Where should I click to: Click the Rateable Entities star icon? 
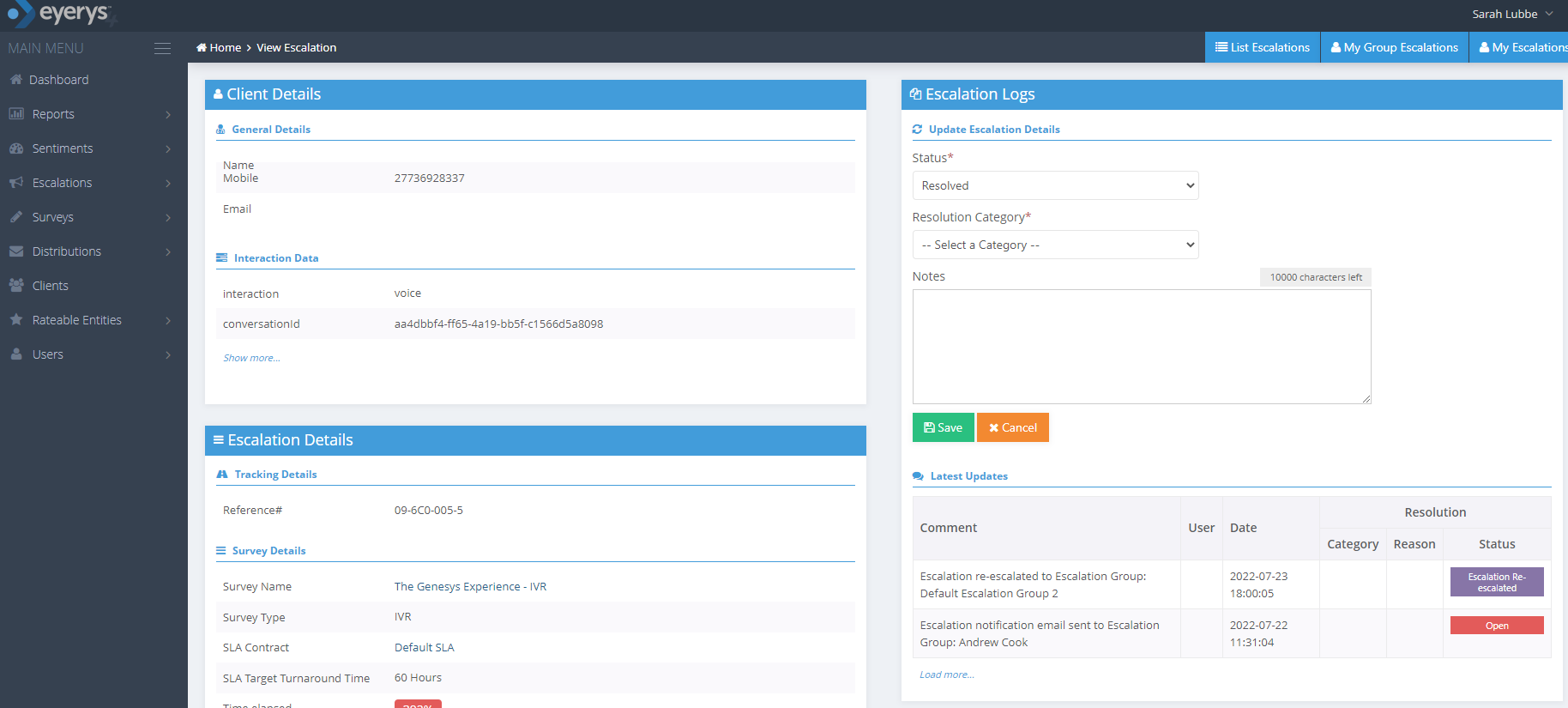16,320
